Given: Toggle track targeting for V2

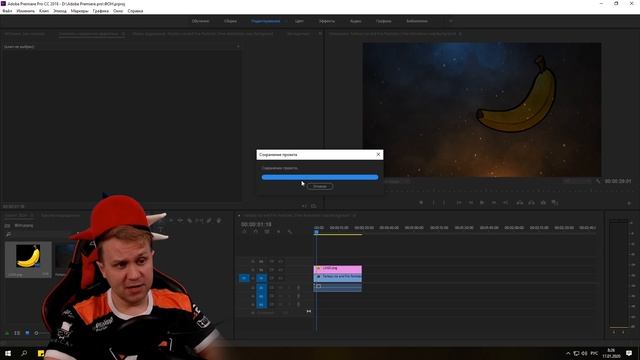Looking at the screenshot, I should point(261,270).
